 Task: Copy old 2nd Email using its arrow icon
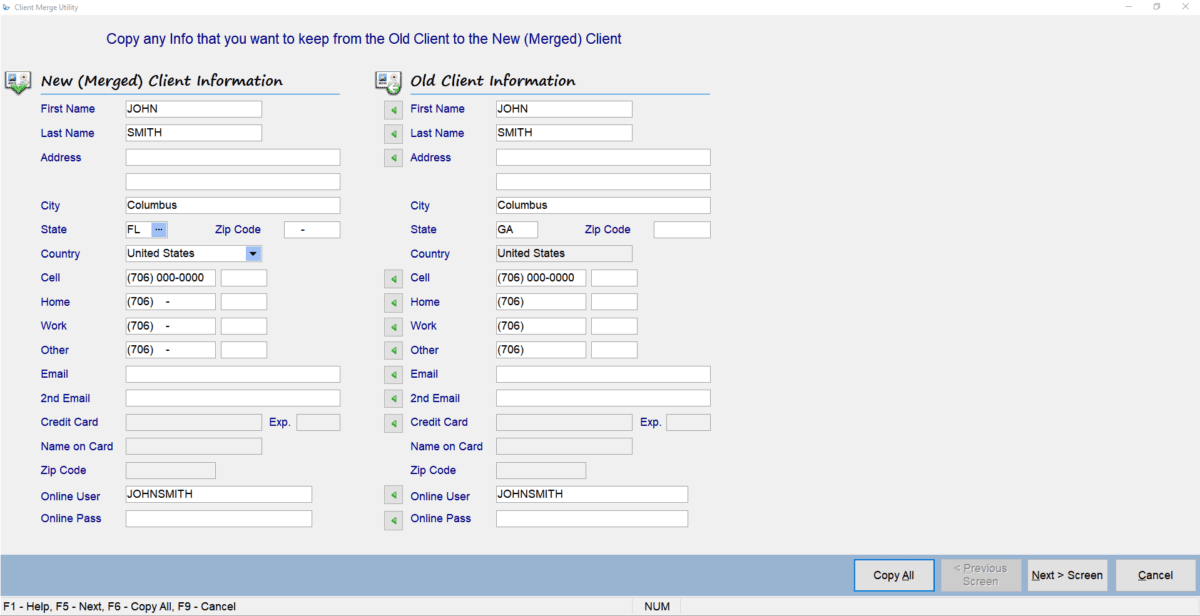(x=393, y=398)
